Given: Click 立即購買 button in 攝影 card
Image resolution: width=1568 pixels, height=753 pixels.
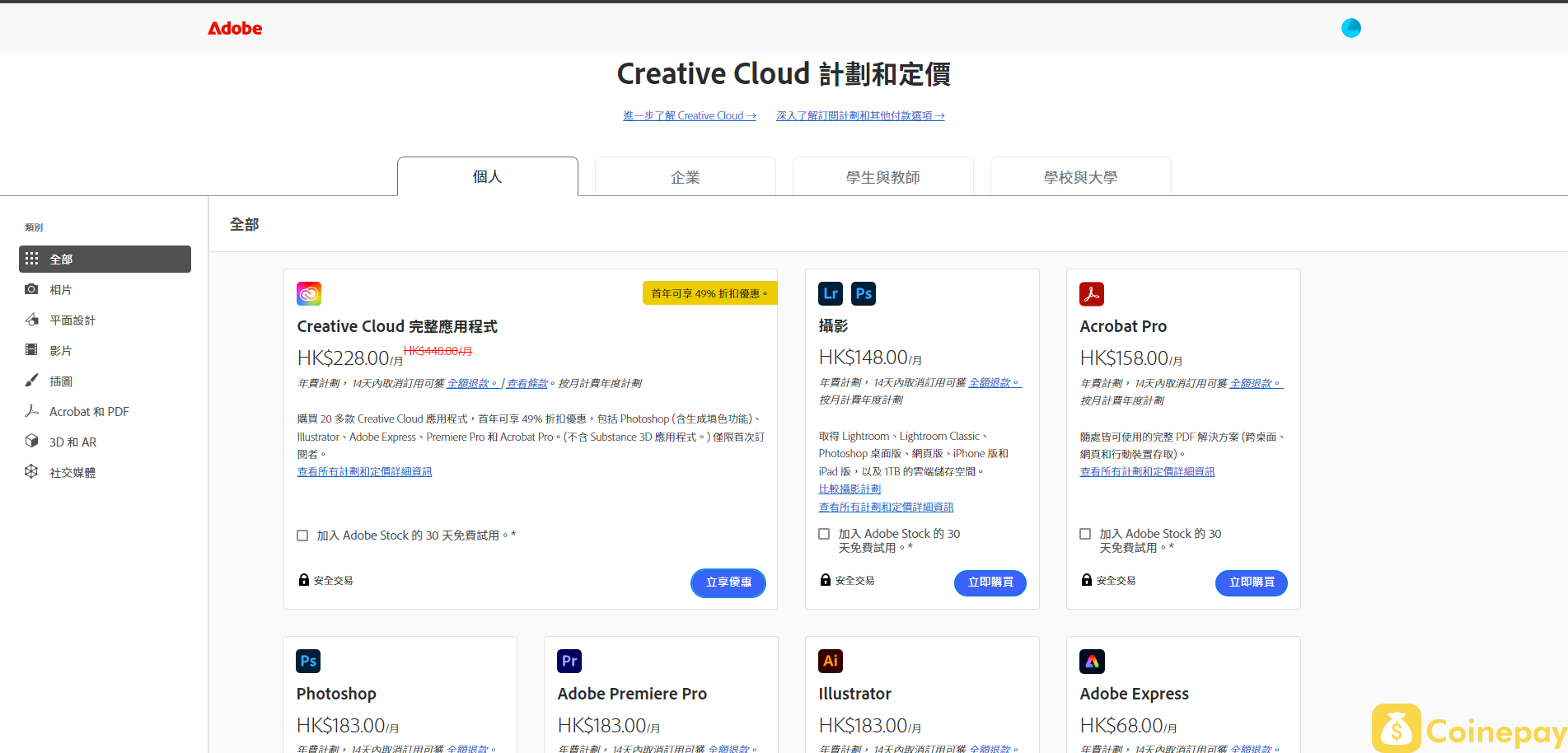Looking at the screenshot, I should tap(990, 582).
